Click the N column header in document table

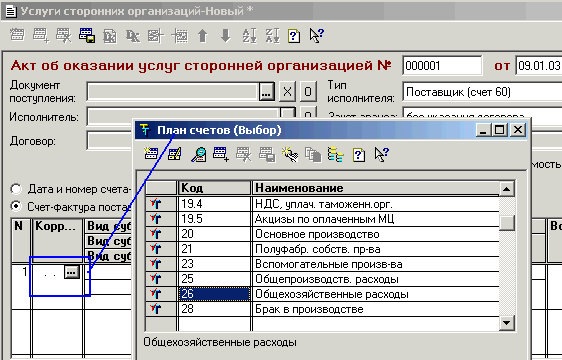coord(20,240)
